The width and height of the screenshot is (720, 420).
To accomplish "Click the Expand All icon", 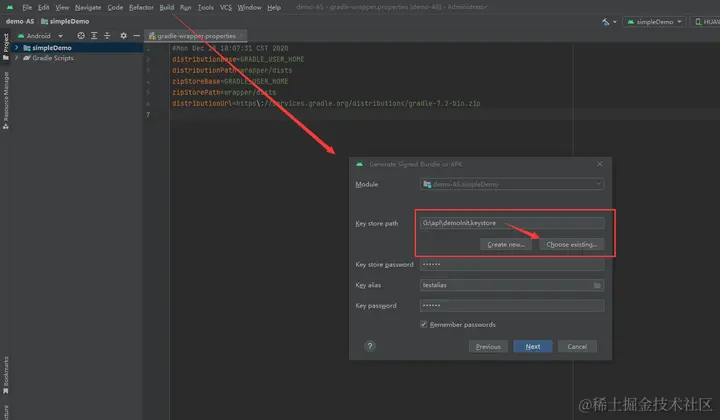I will coord(94,36).
